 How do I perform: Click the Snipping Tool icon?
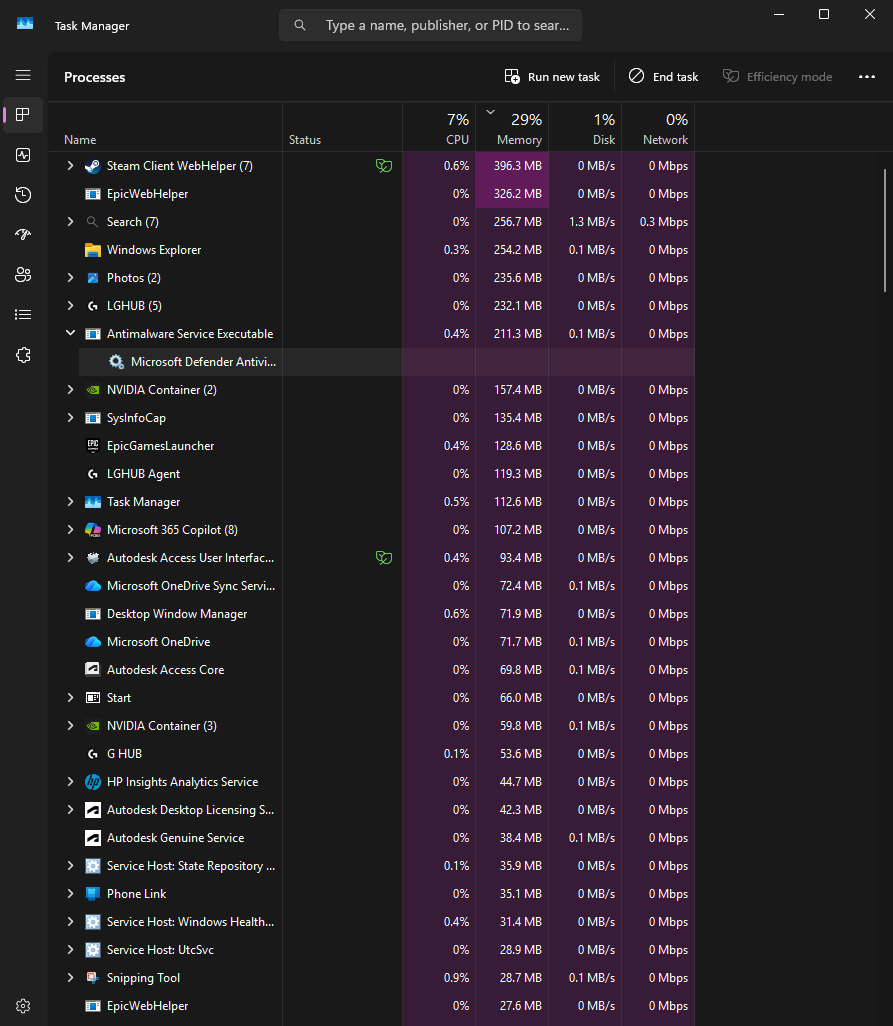(x=93, y=978)
